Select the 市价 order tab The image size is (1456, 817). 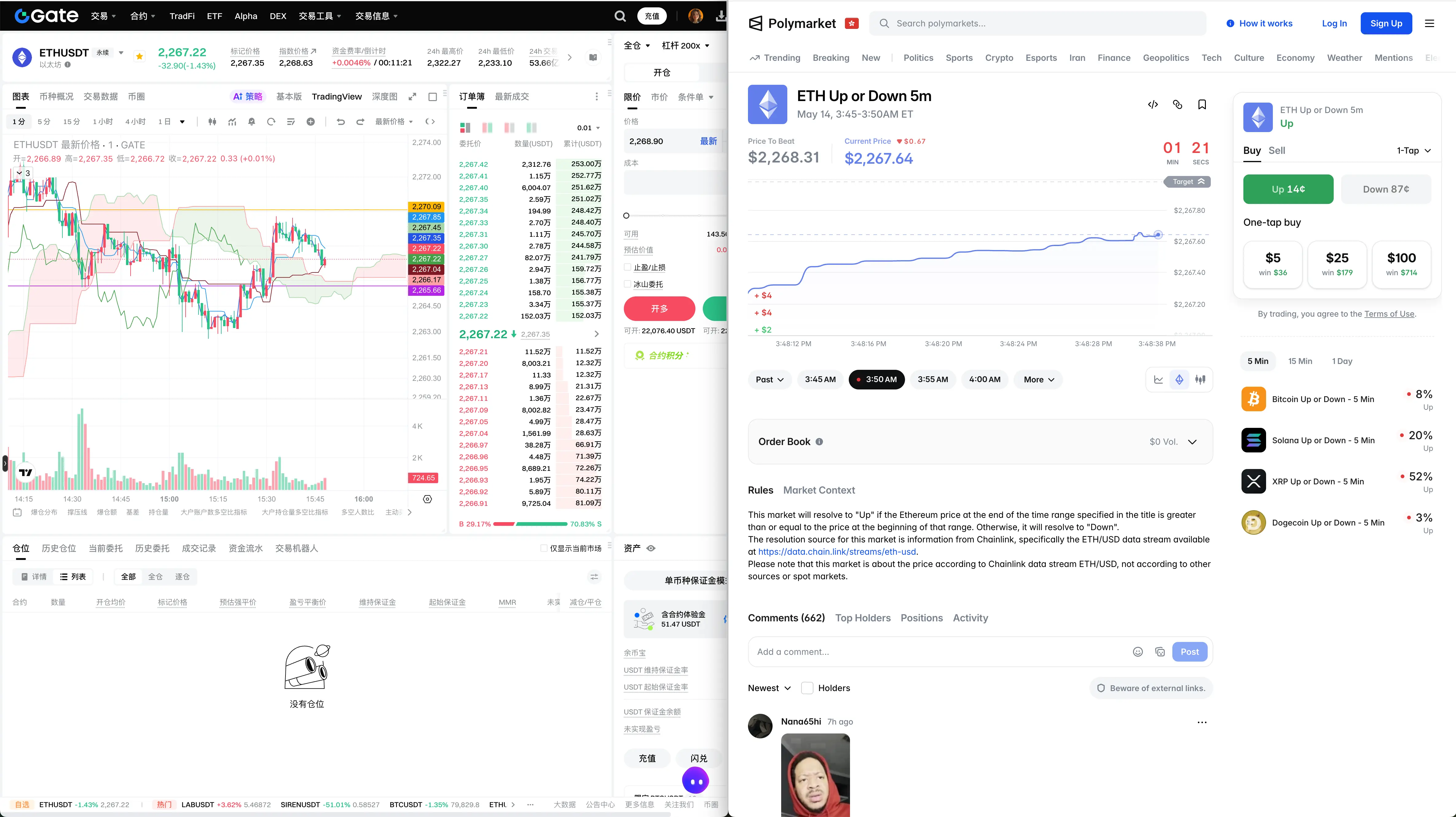coord(659,97)
